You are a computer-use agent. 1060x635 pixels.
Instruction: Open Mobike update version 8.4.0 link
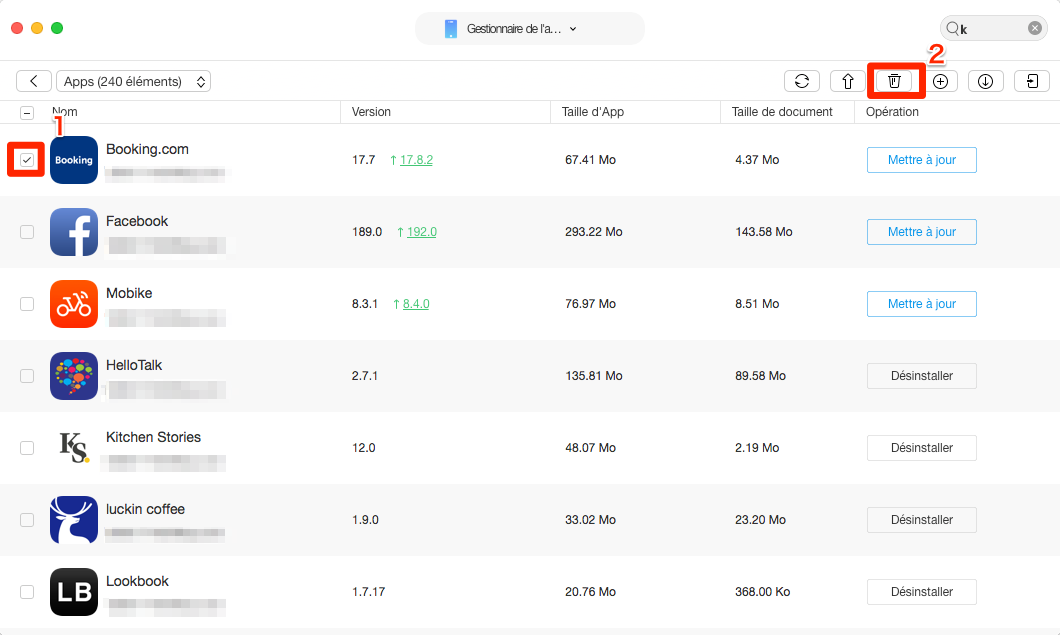pos(415,304)
